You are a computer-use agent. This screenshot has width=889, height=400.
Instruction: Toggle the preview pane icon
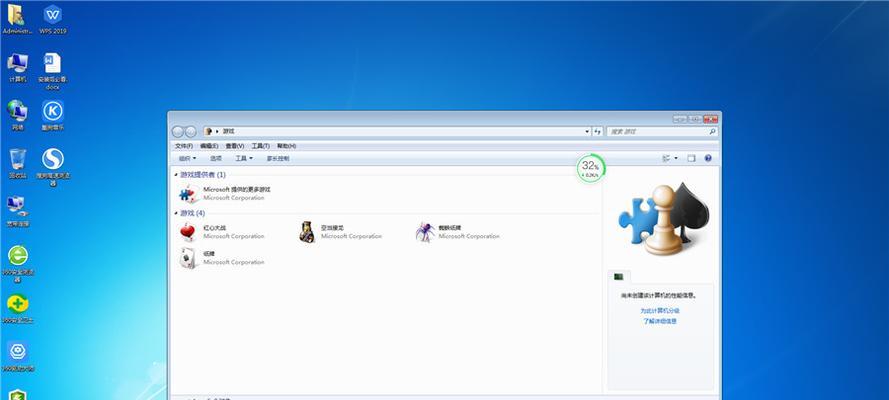(x=691, y=159)
